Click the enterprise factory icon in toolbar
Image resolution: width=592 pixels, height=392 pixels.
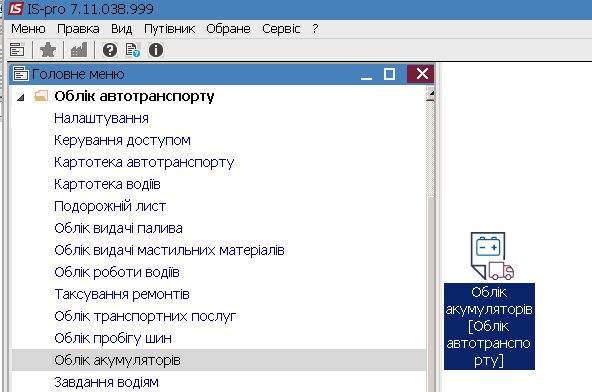click(x=79, y=50)
